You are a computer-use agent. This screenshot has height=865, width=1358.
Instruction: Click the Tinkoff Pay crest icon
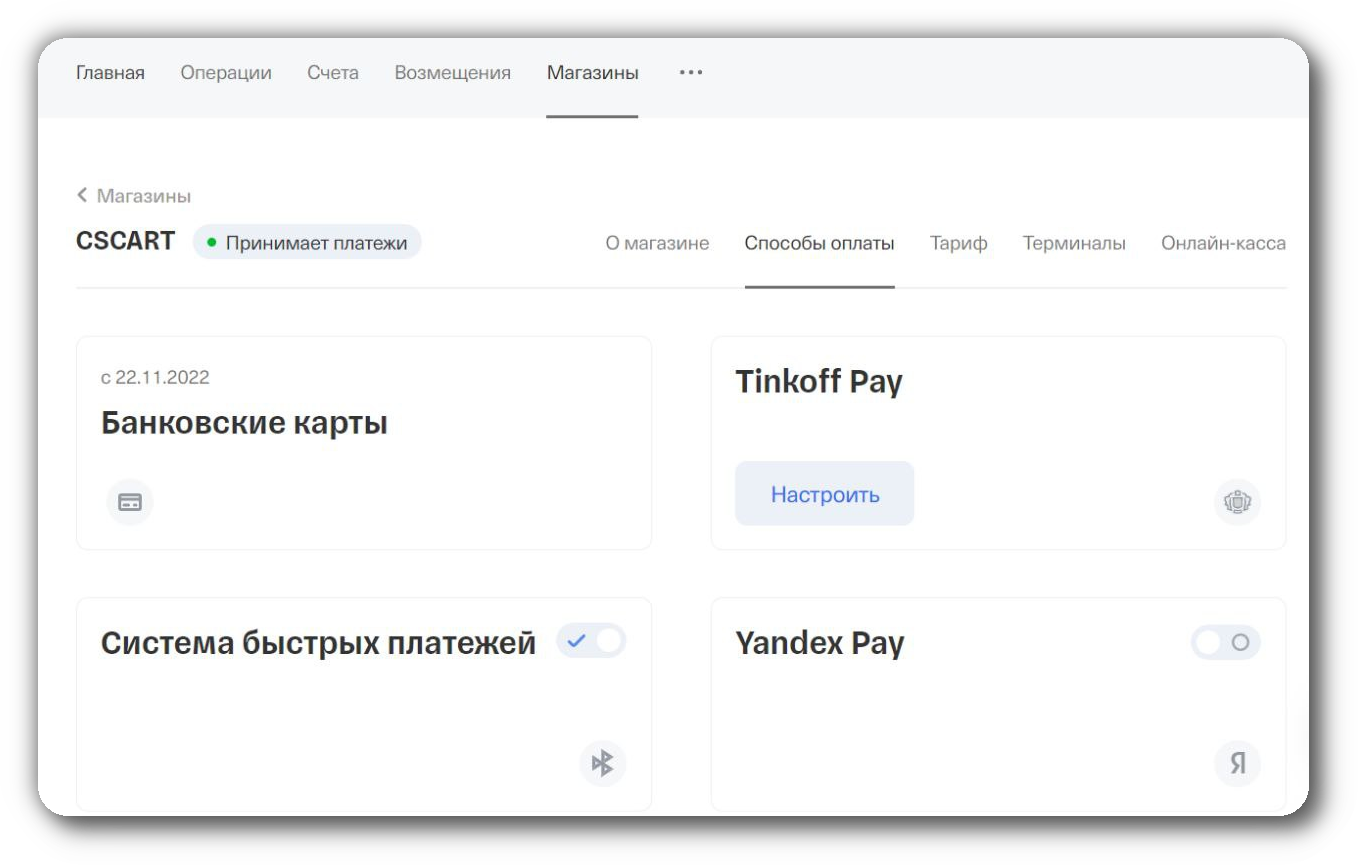[1237, 502]
